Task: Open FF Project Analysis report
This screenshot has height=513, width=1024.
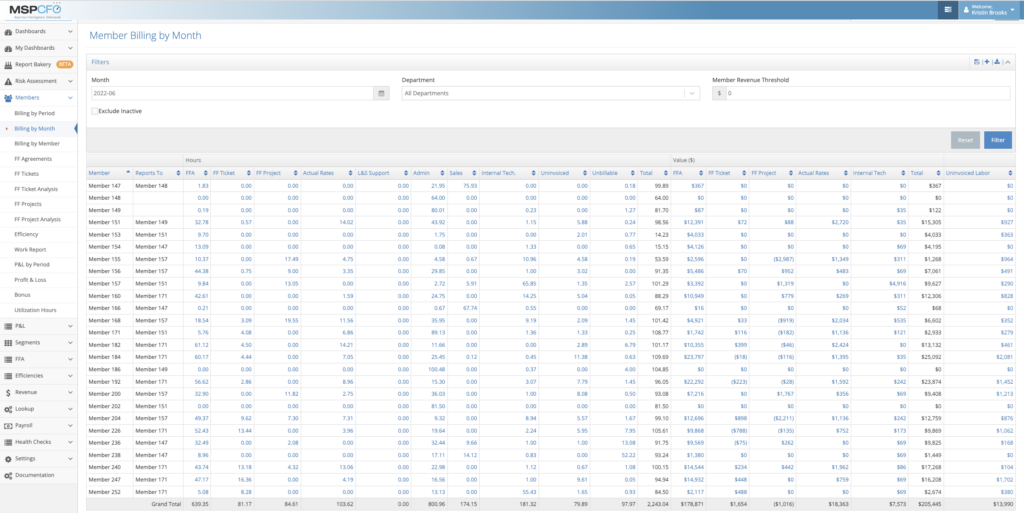Action: [37, 219]
